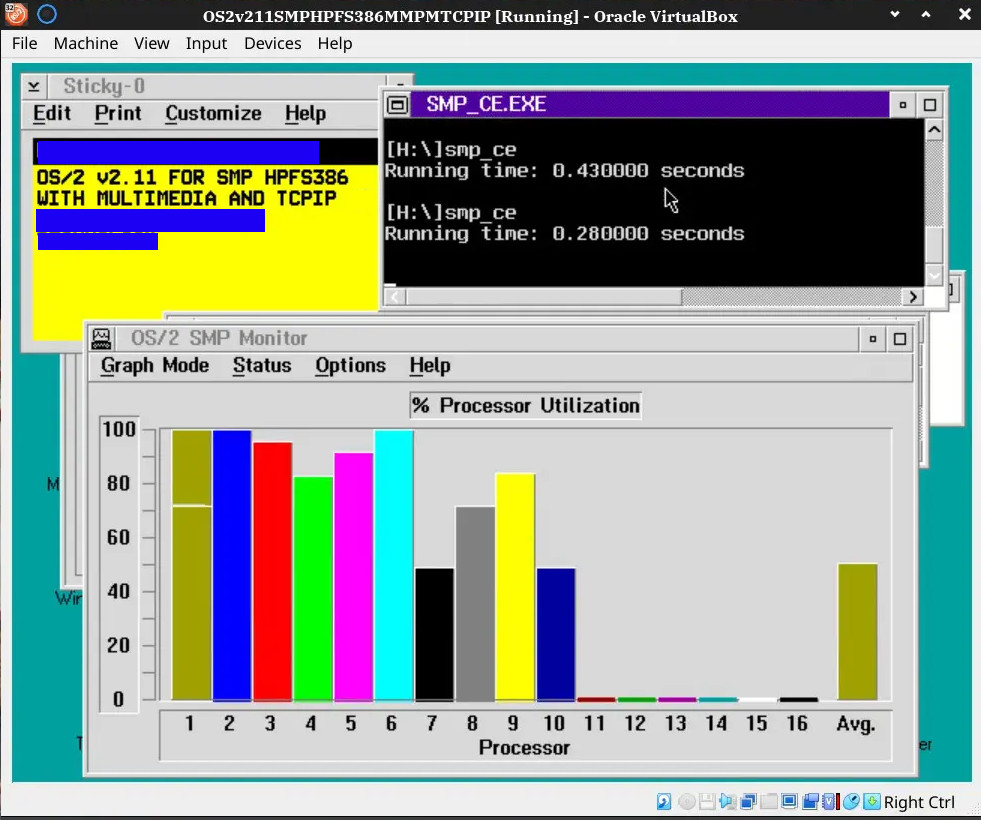Click the SMP_CE.EXE window title bar

[649, 104]
